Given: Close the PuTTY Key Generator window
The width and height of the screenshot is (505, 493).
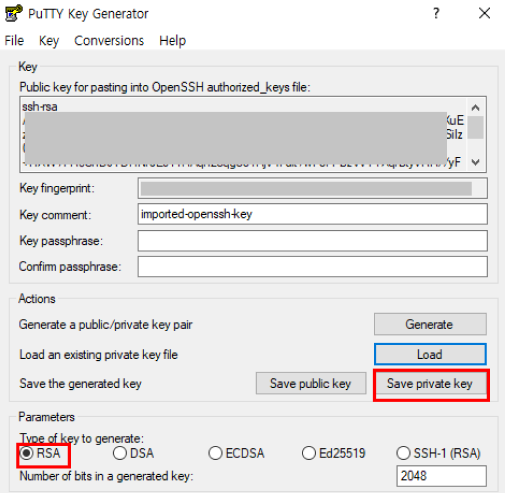Looking at the screenshot, I should pos(484,13).
